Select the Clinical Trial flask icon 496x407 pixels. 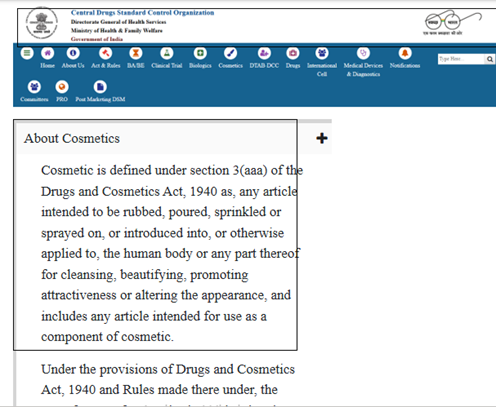tap(167, 53)
